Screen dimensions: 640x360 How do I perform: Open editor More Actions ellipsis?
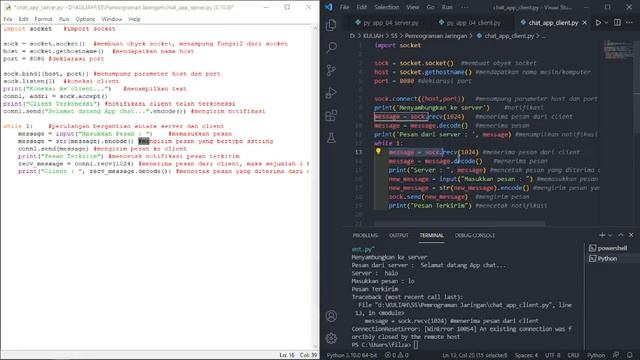click(630, 23)
